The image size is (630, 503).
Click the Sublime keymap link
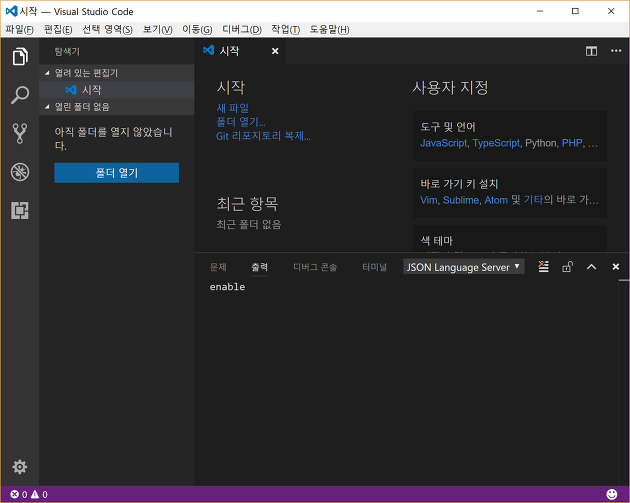(x=461, y=200)
